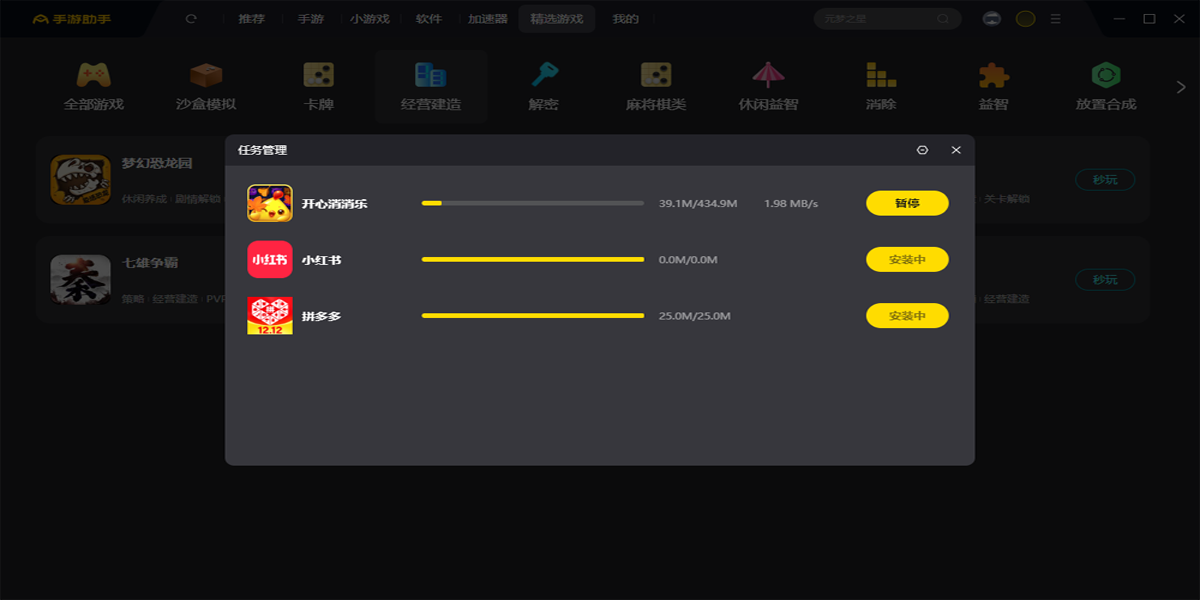
Task: Click the 小红书 app icon
Action: (270, 260)
